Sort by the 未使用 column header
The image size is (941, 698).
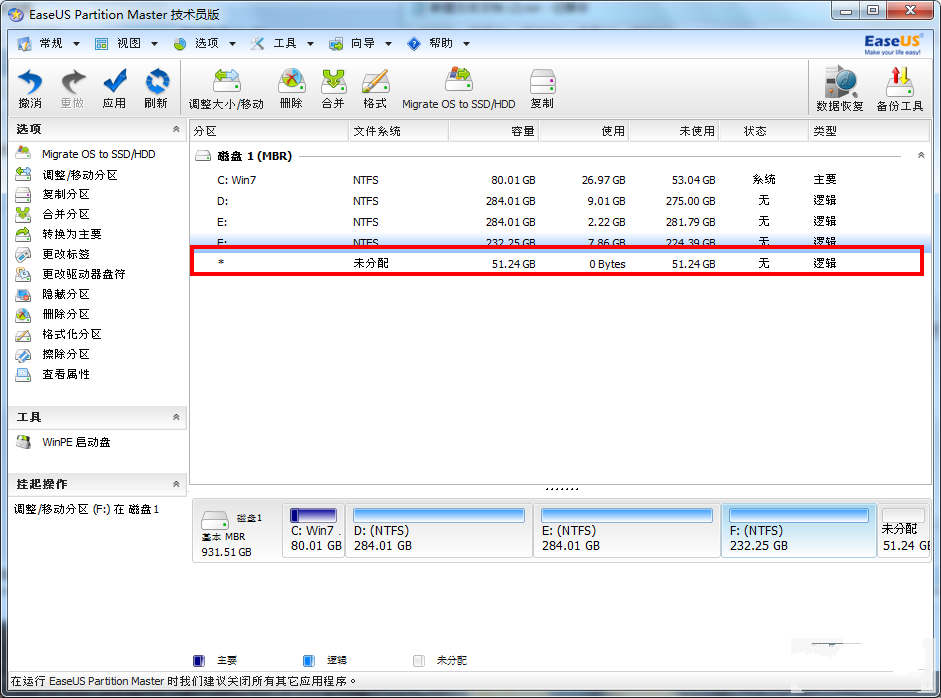674,131
